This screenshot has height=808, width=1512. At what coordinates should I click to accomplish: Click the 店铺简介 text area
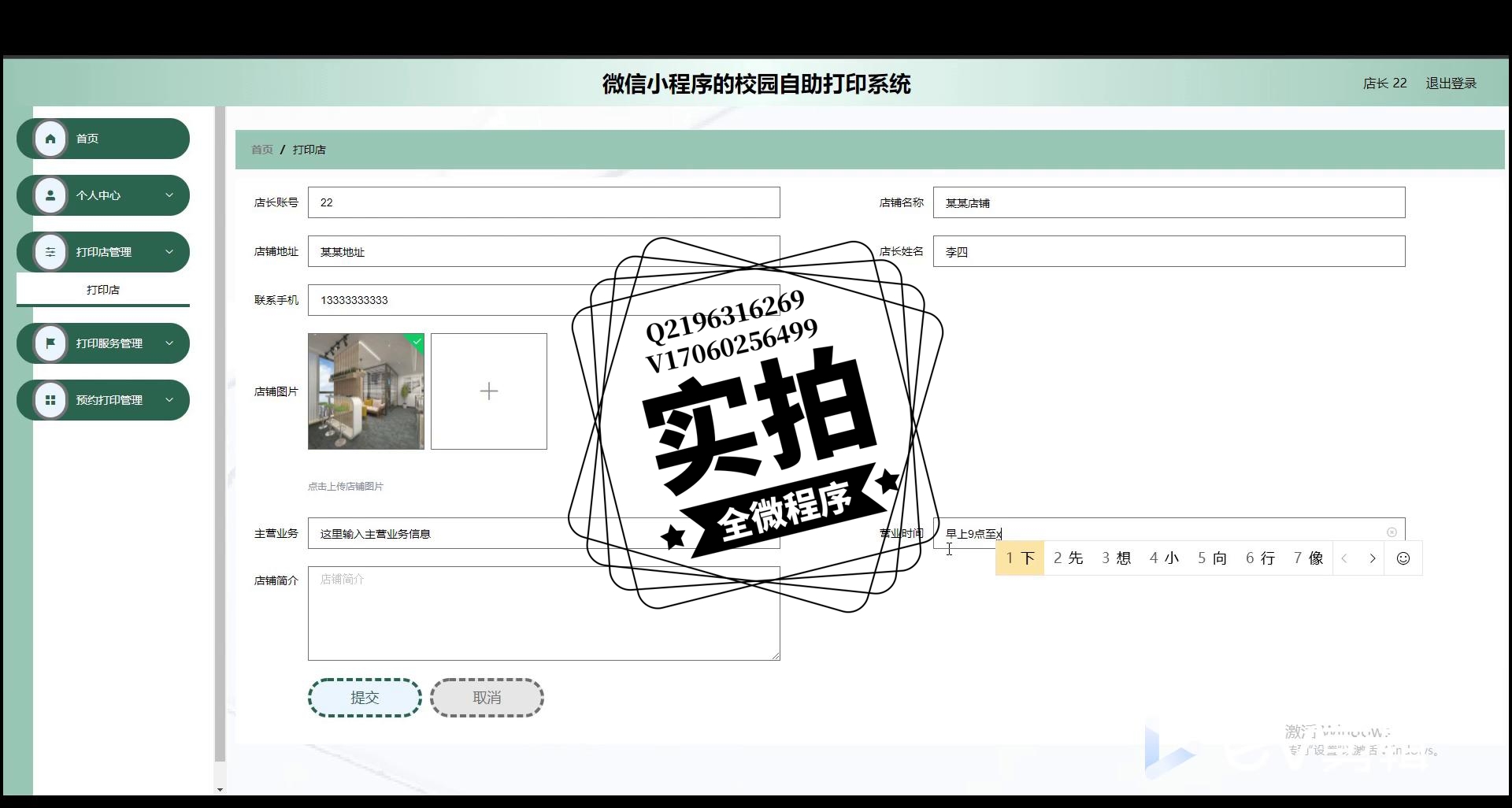[544, 613]
